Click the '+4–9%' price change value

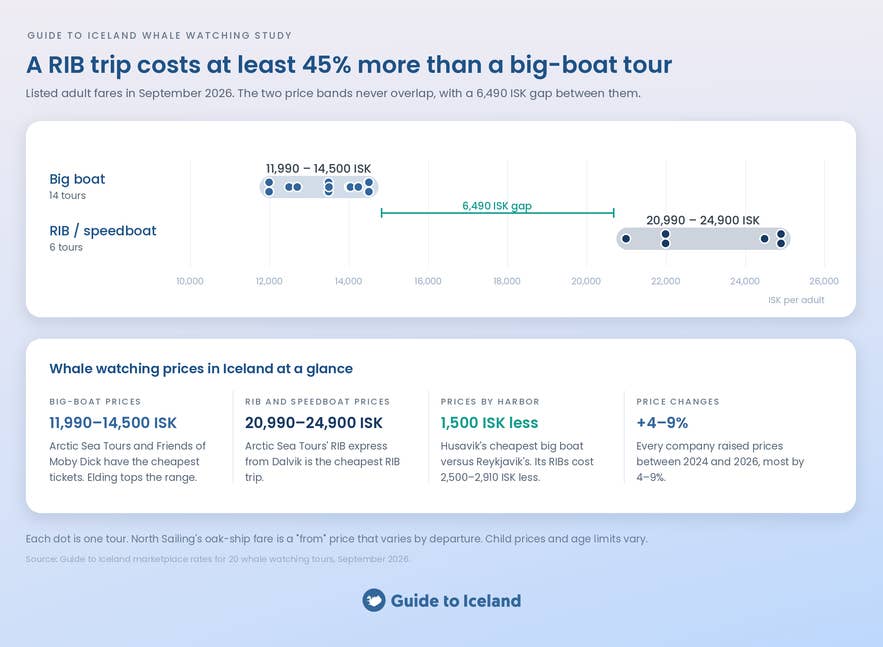pyautogui.click(x=662, y=423)
